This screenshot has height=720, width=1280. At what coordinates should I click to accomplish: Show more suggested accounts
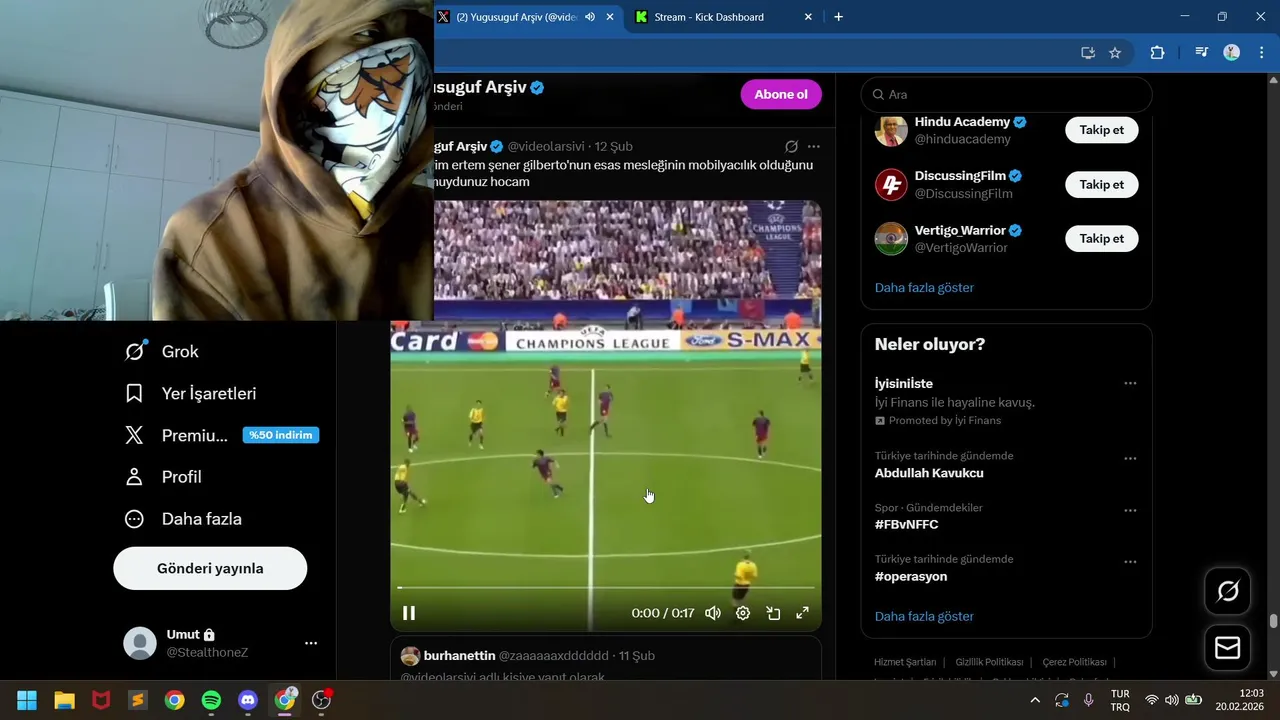[924, 288]
